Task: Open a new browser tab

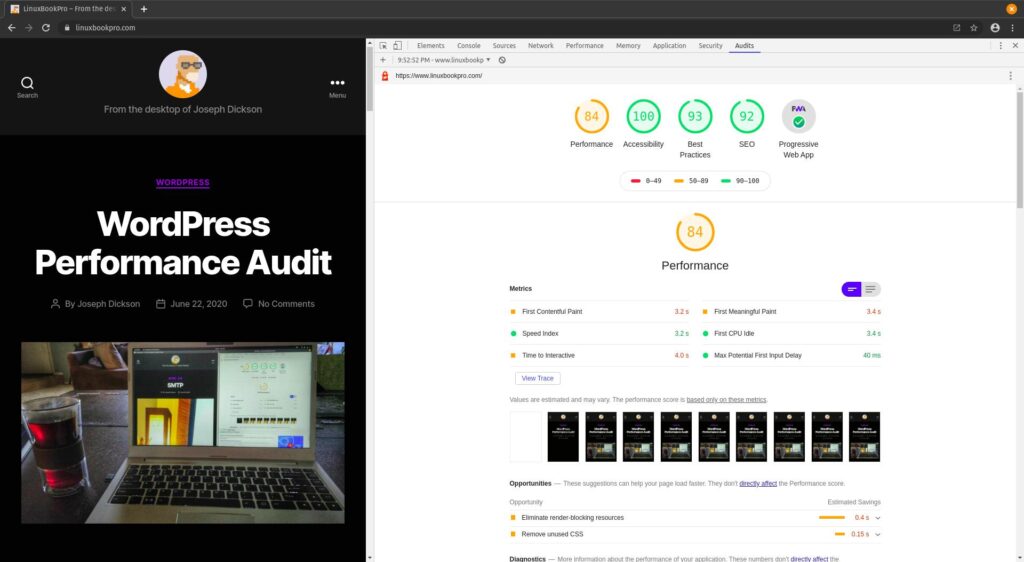Action: [144, 9]
